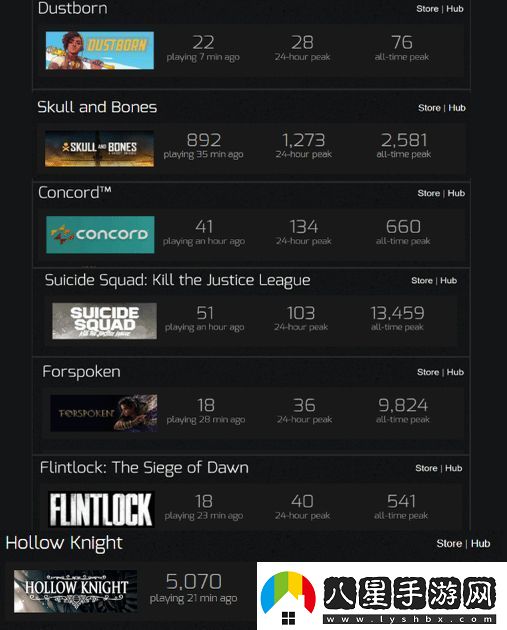Select the Suicide Squad banner image

[x=104, y=321]
